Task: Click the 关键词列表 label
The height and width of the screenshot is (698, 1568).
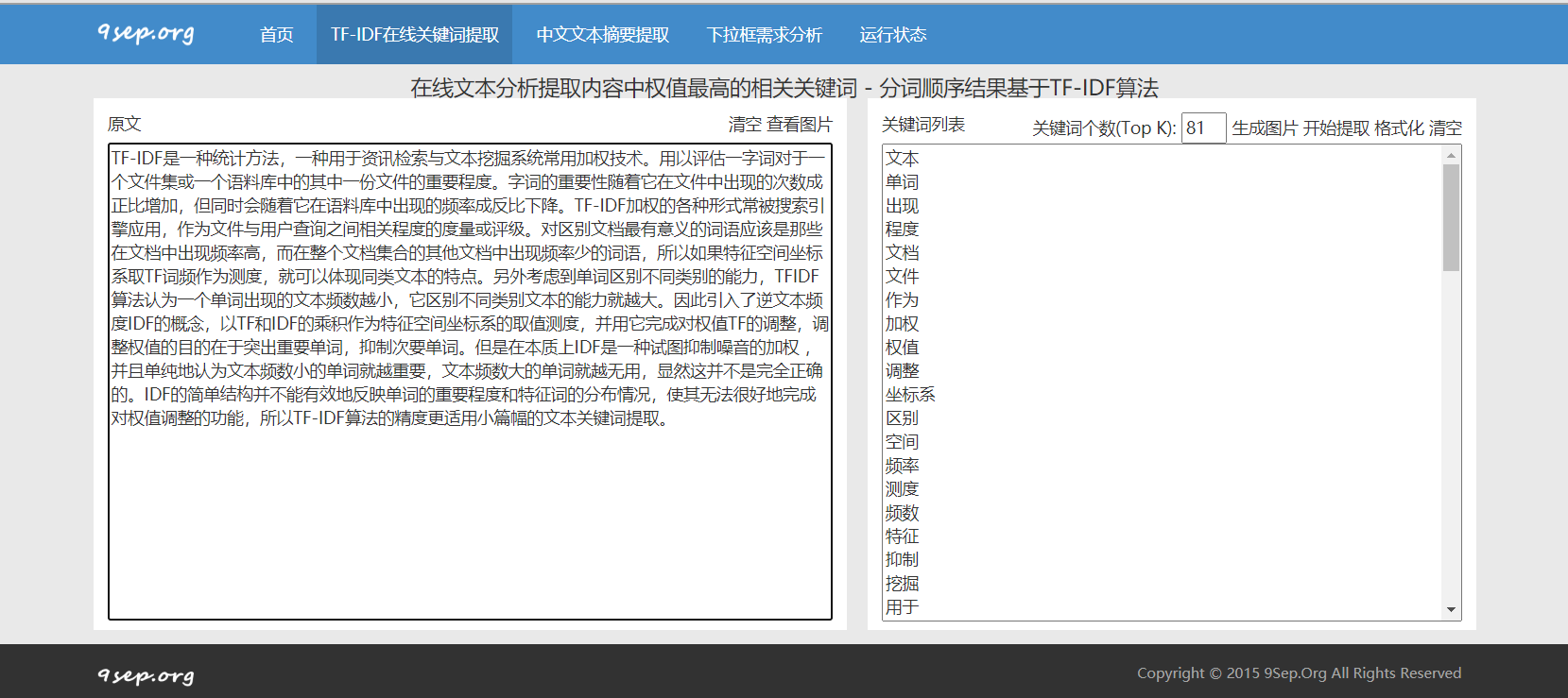Action: pos(923,125)
